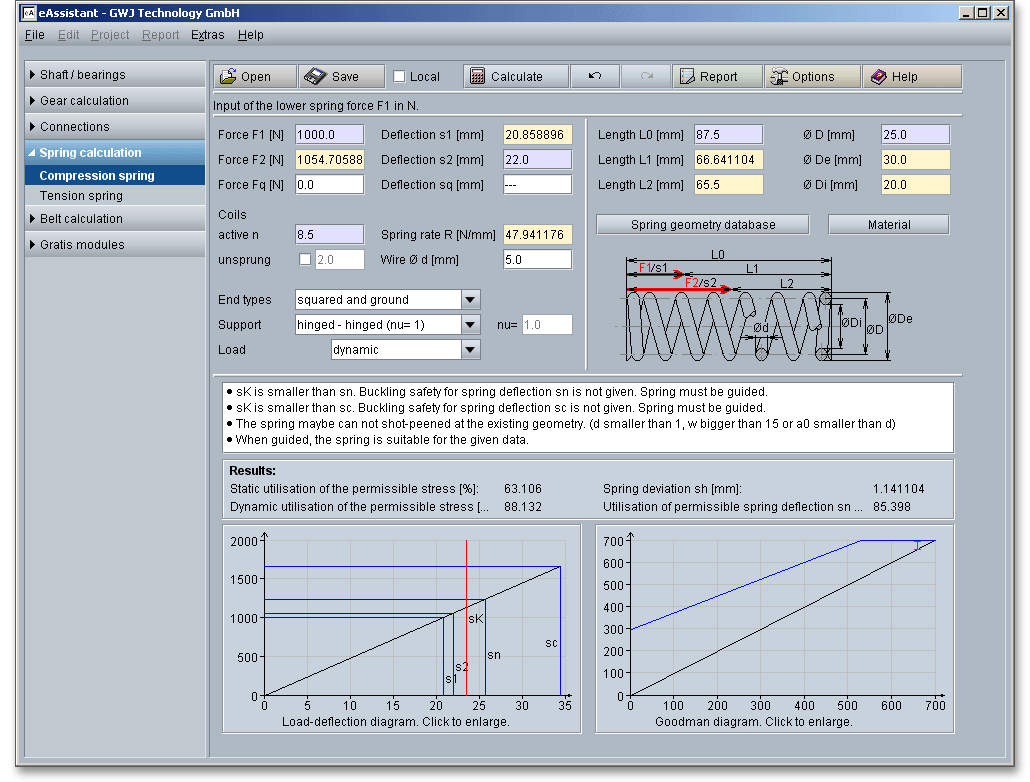Screen dimensions: 1030x782
Task: Click the Spring geometry database button
Action: point(702,225)
